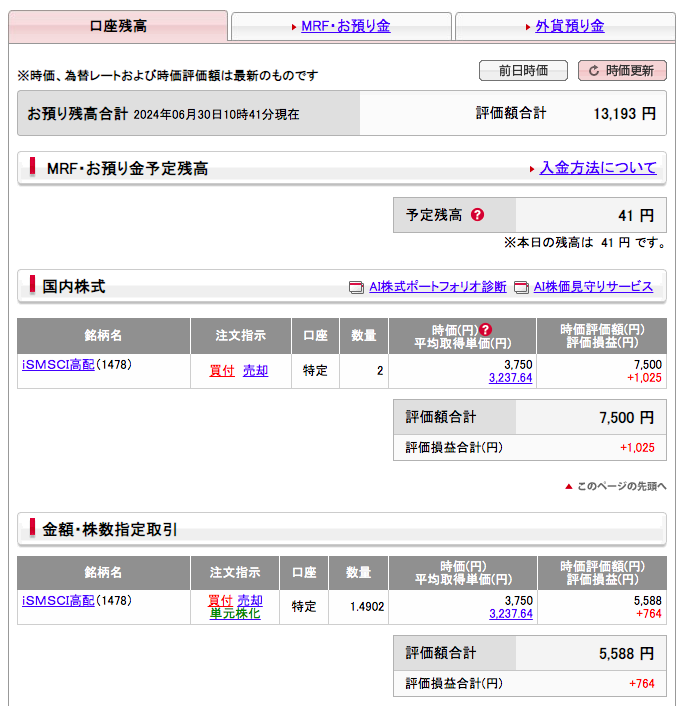Image resolution: width=687 pixels, height=706 pixels.
Task: Click the red arrow icon in 外貨預り金 tab
Action: [528, 27]
